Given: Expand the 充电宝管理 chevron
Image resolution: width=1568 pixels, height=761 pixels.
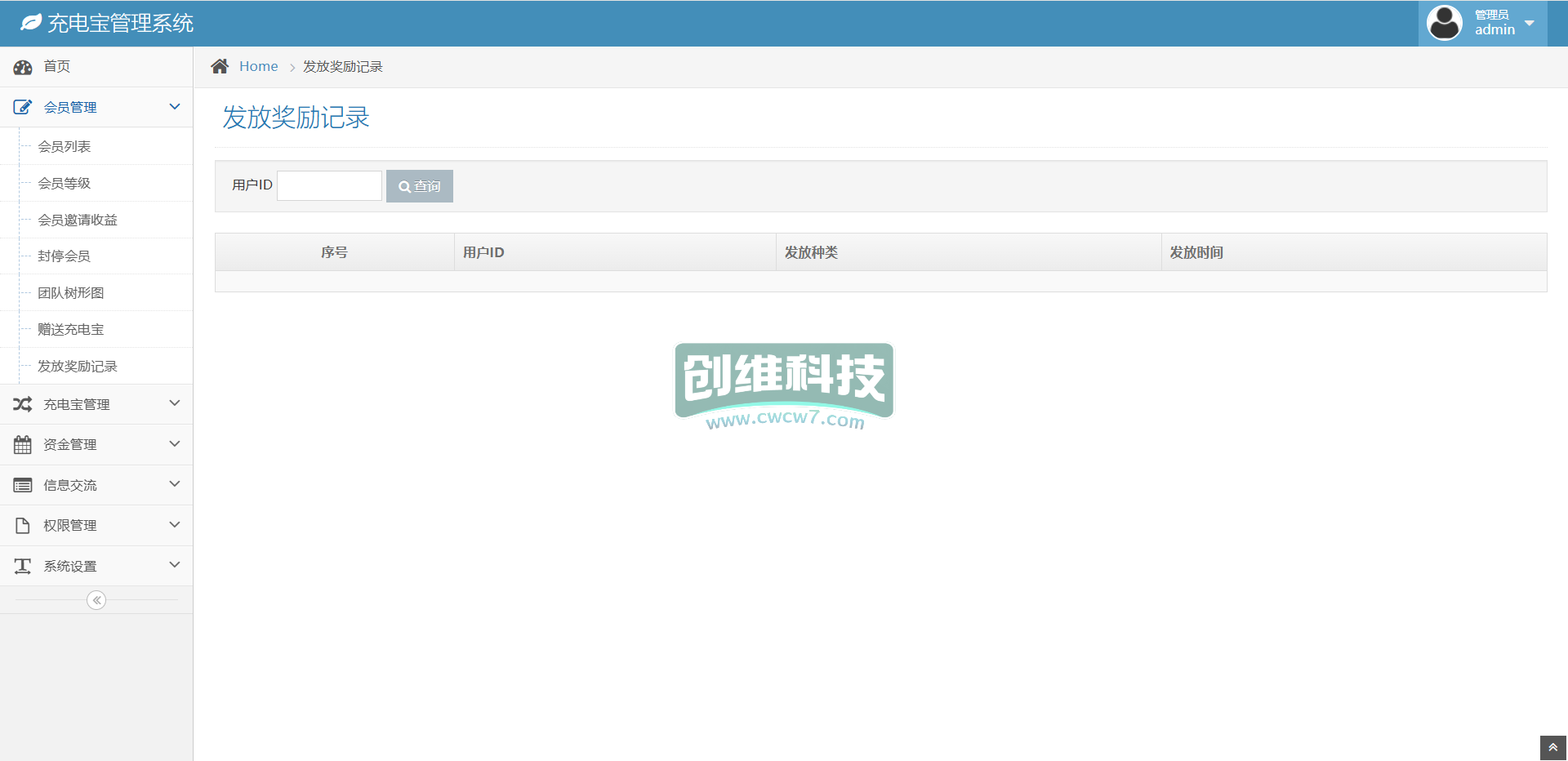Looking at the screenshot, I should click(x=175, y=403).
